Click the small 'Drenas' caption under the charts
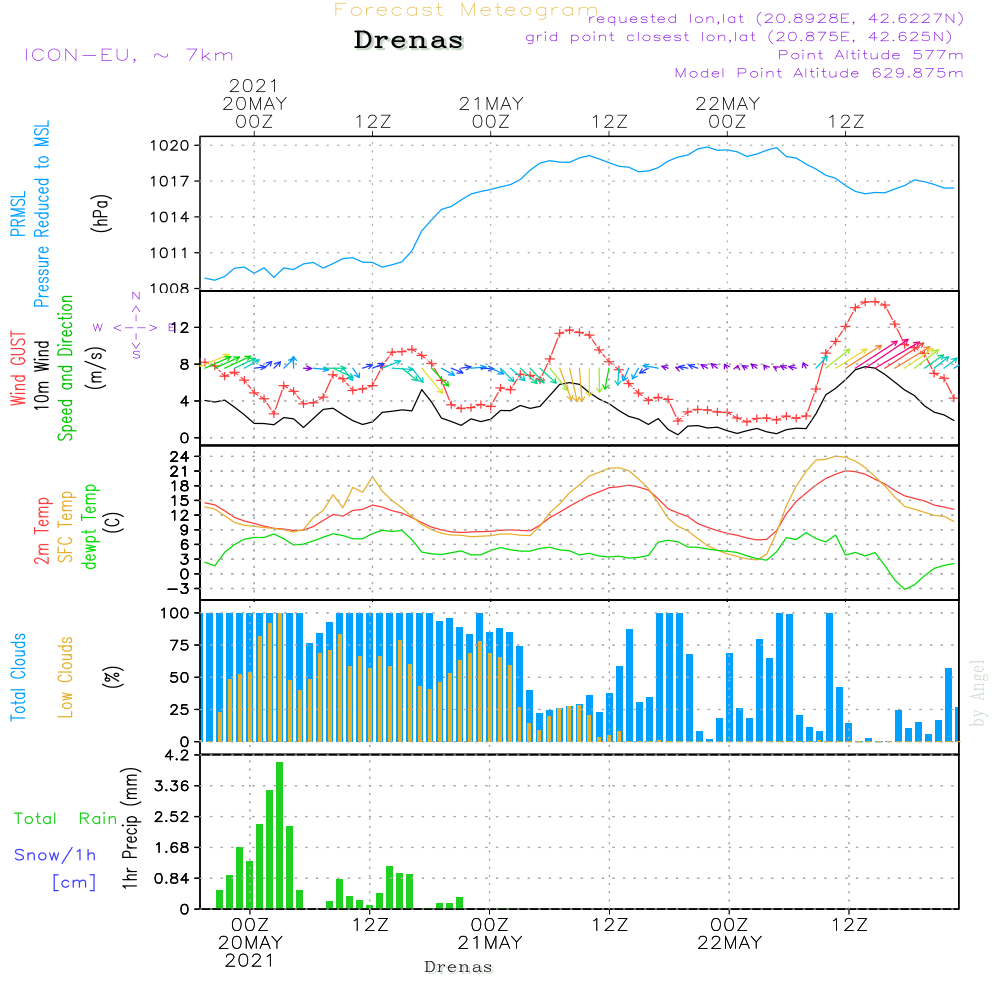This screenshot has width=1000, height=1000. [459, 967]
